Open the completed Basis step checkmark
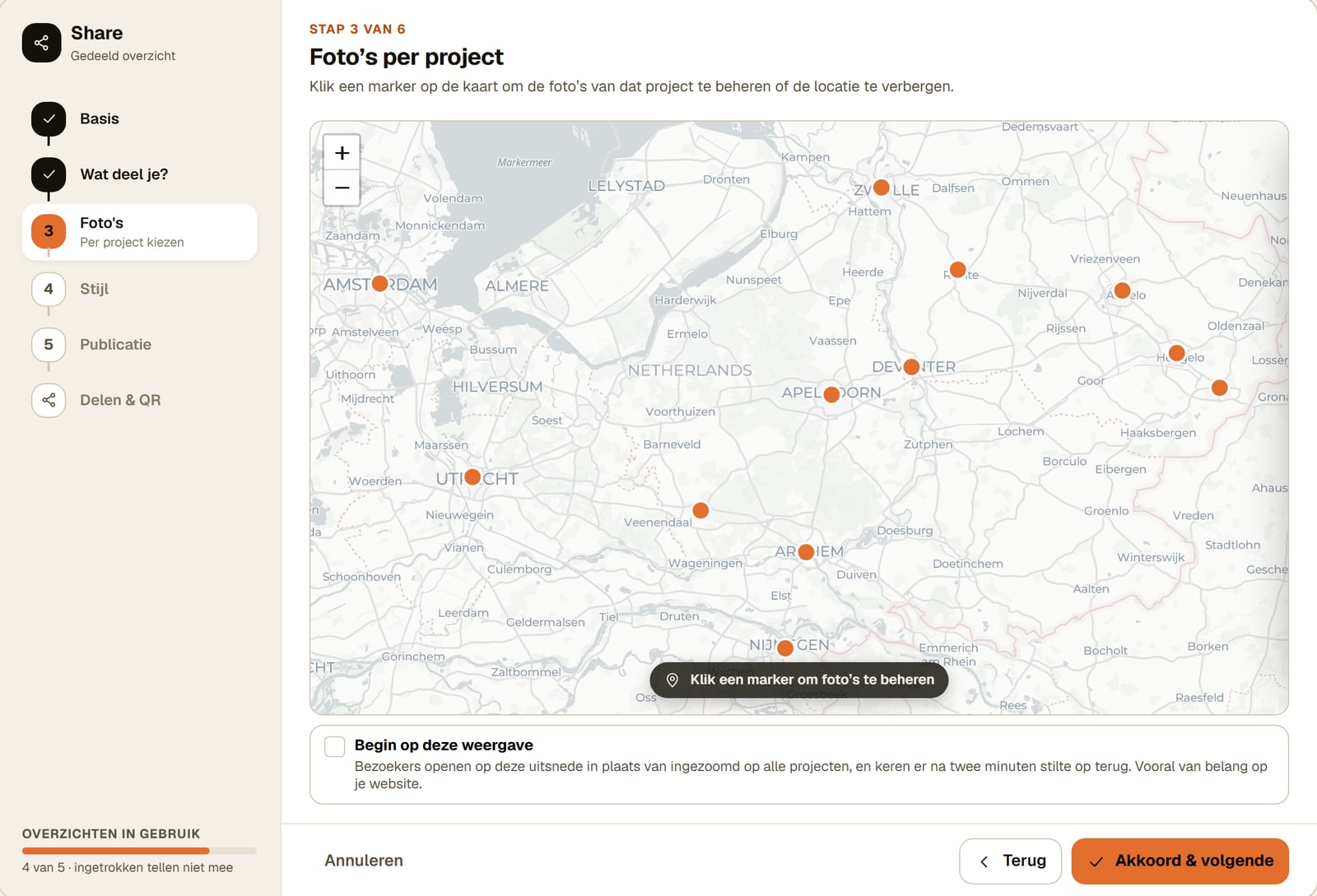 49,119
